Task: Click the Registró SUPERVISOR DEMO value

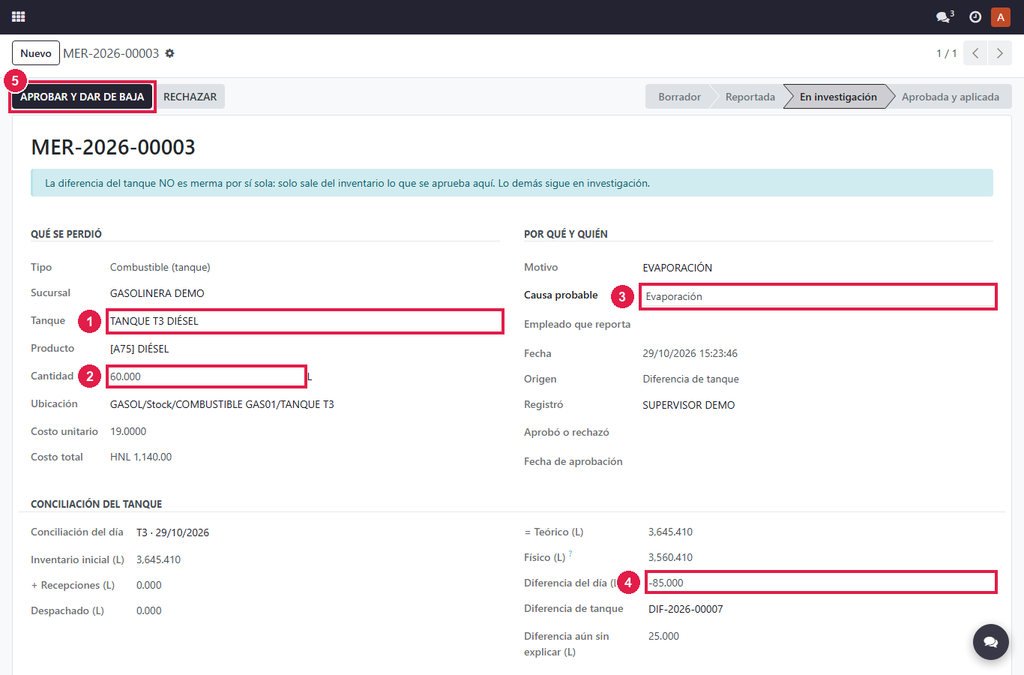Action: click(x=688, y=405)
